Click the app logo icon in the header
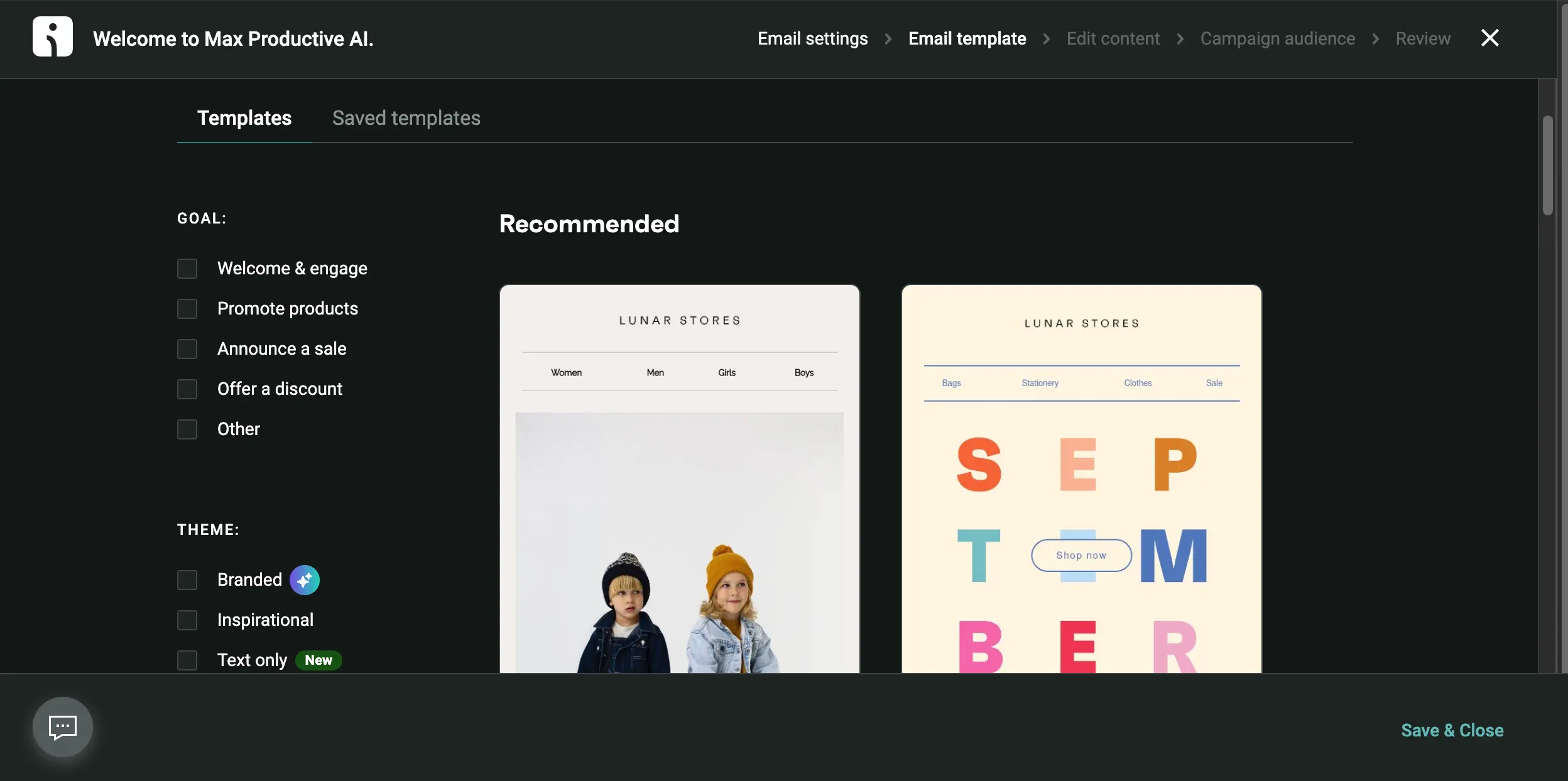 [x=53, y=37]
